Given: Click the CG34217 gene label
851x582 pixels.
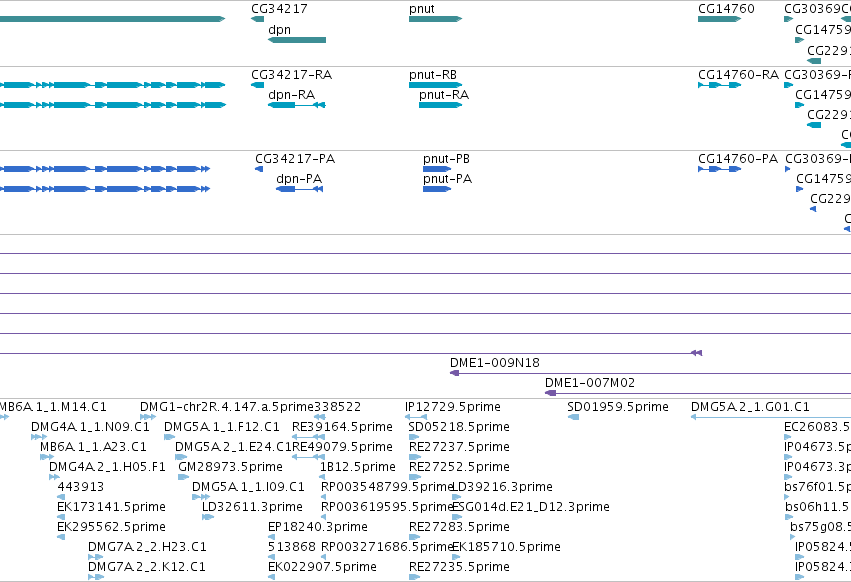Looking at the screenshot, I should point(279,9).
